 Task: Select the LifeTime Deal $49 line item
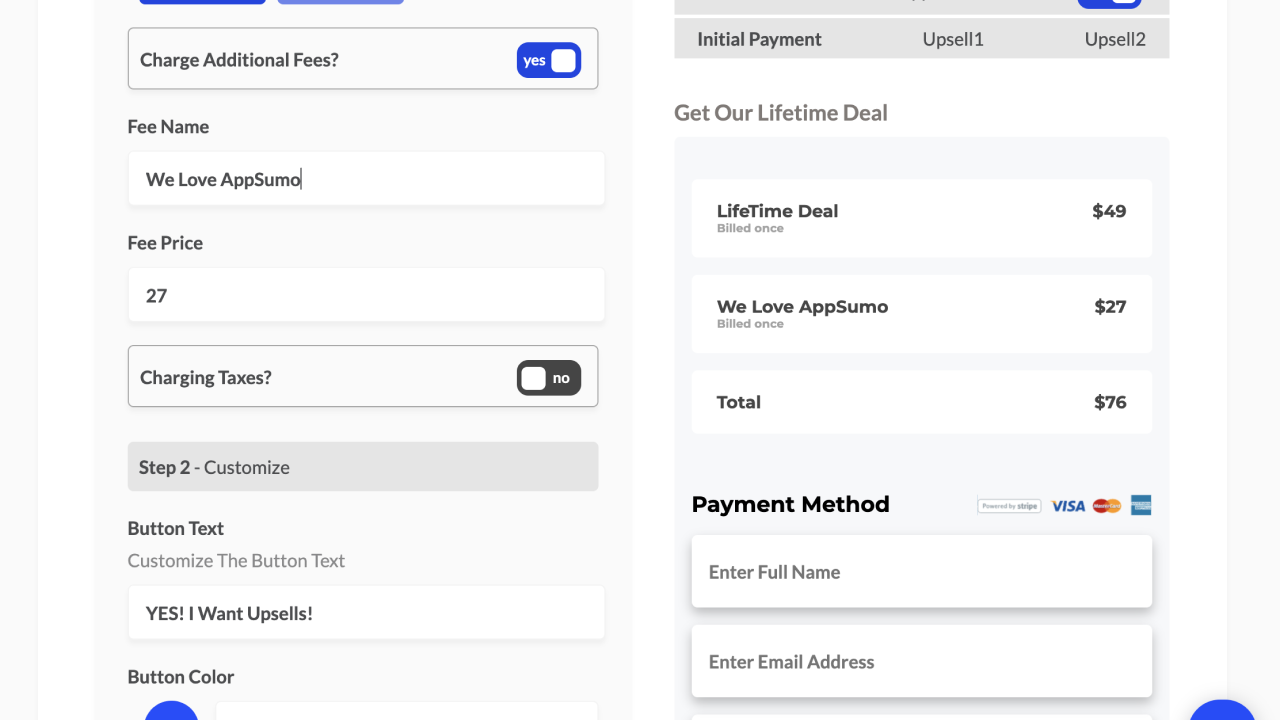click(x=921, y=218)
